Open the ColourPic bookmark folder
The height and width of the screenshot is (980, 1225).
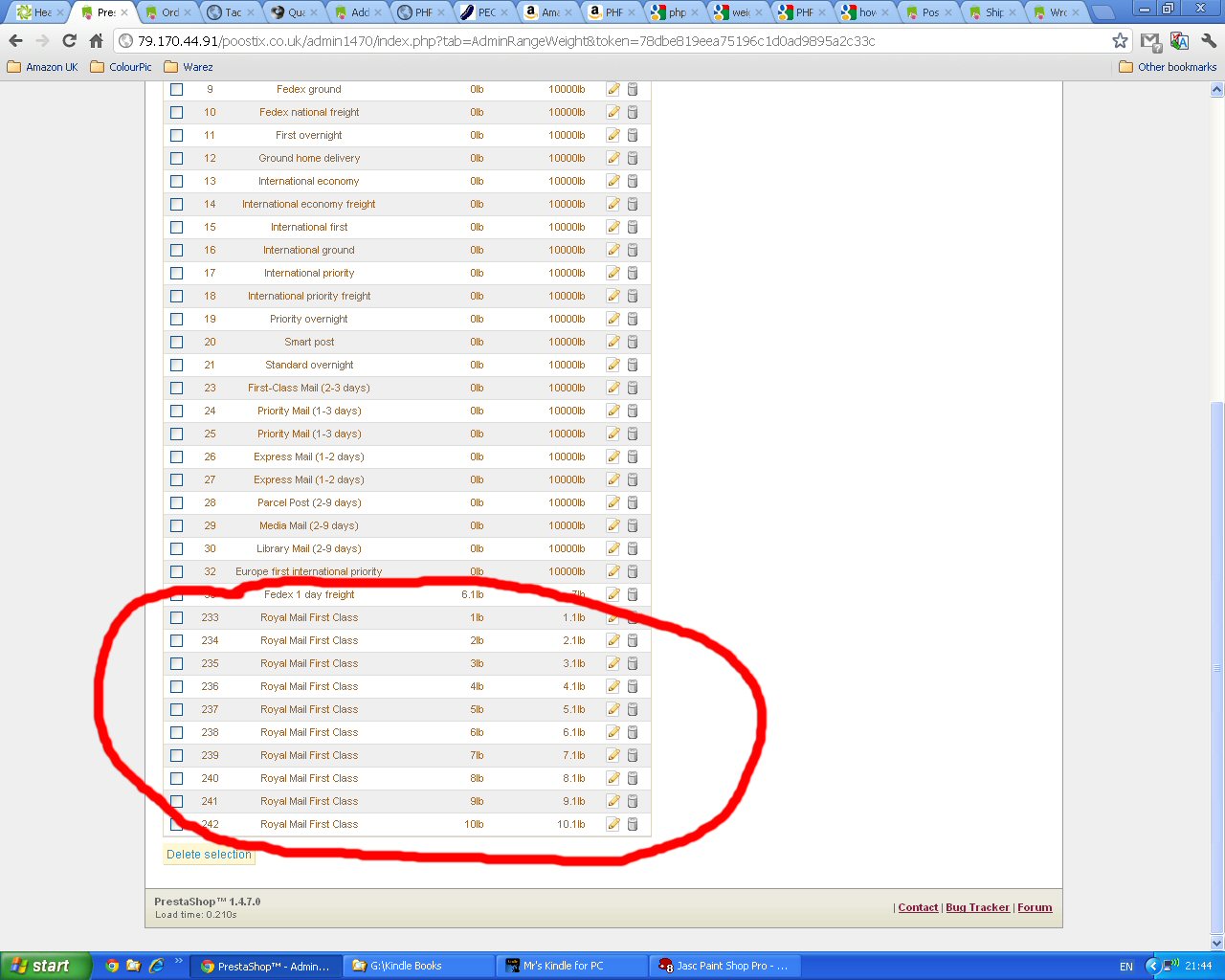coord(122,67)
